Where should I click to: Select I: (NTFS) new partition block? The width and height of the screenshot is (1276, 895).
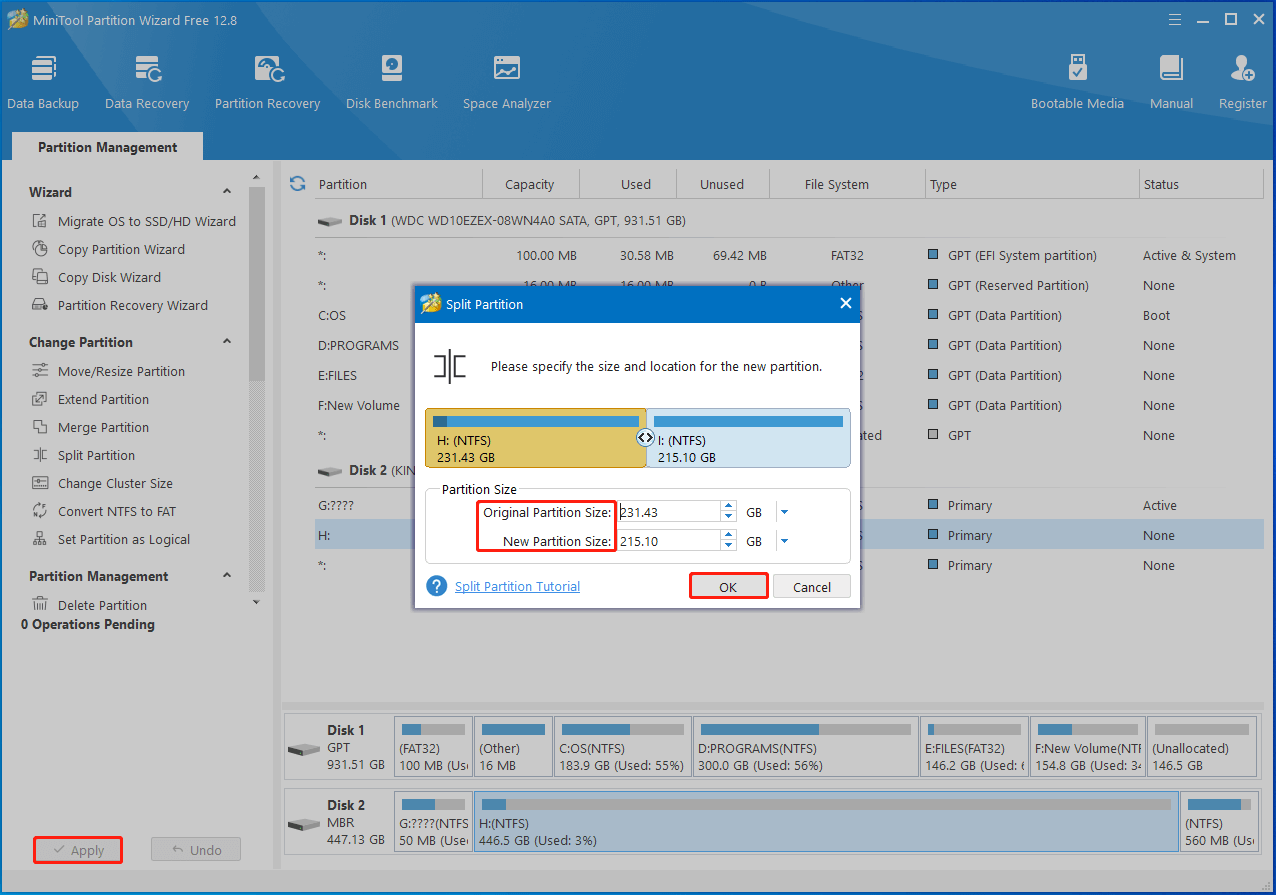tap(749, 438)
